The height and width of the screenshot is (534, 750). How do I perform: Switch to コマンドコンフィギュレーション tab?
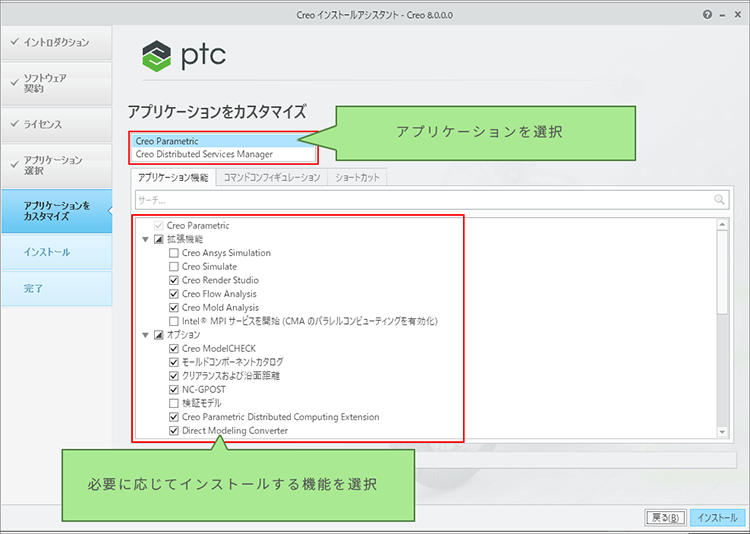[272, 178]
